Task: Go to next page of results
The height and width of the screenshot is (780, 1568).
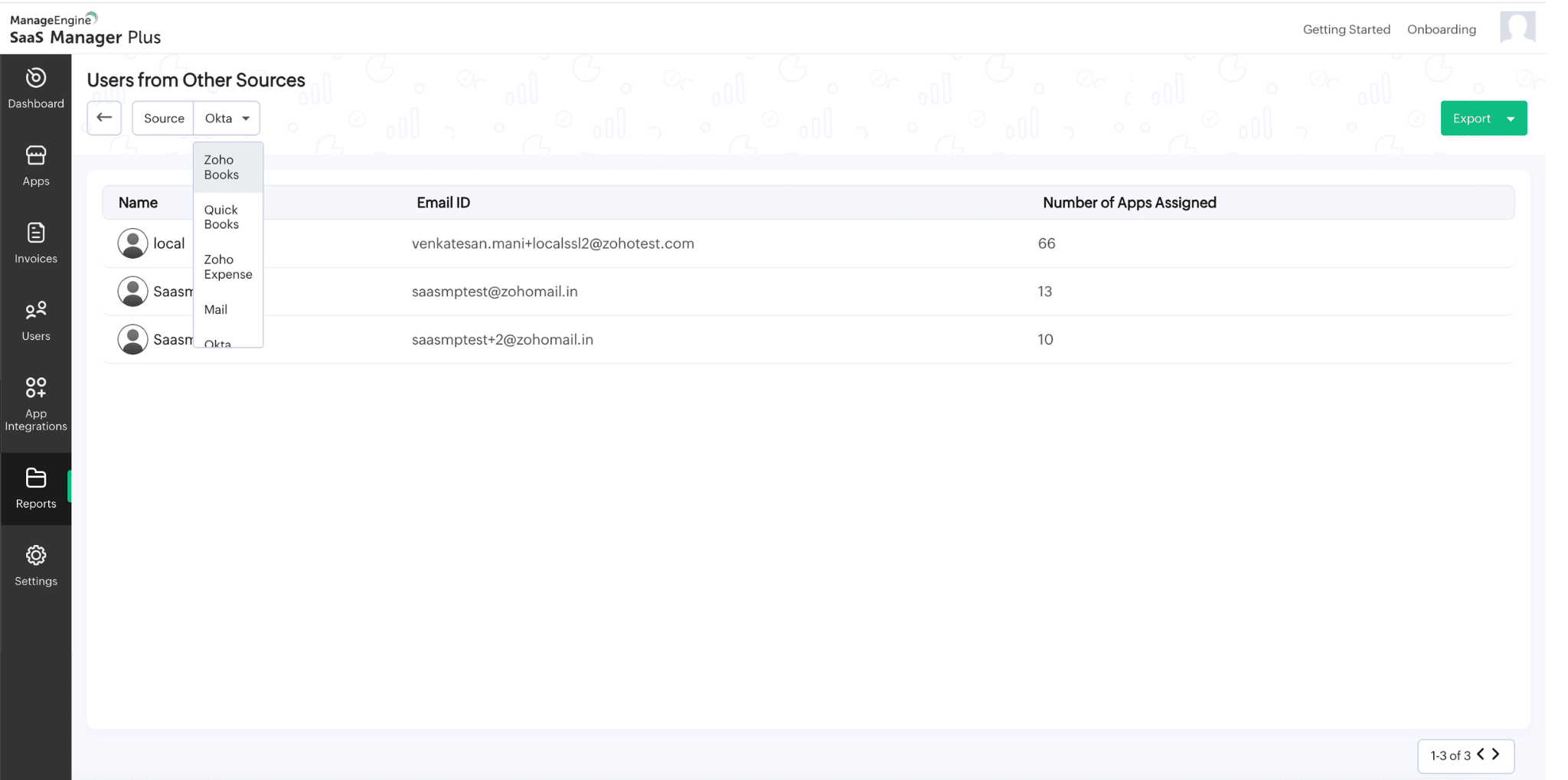Action: click(x=1496, y=755)
